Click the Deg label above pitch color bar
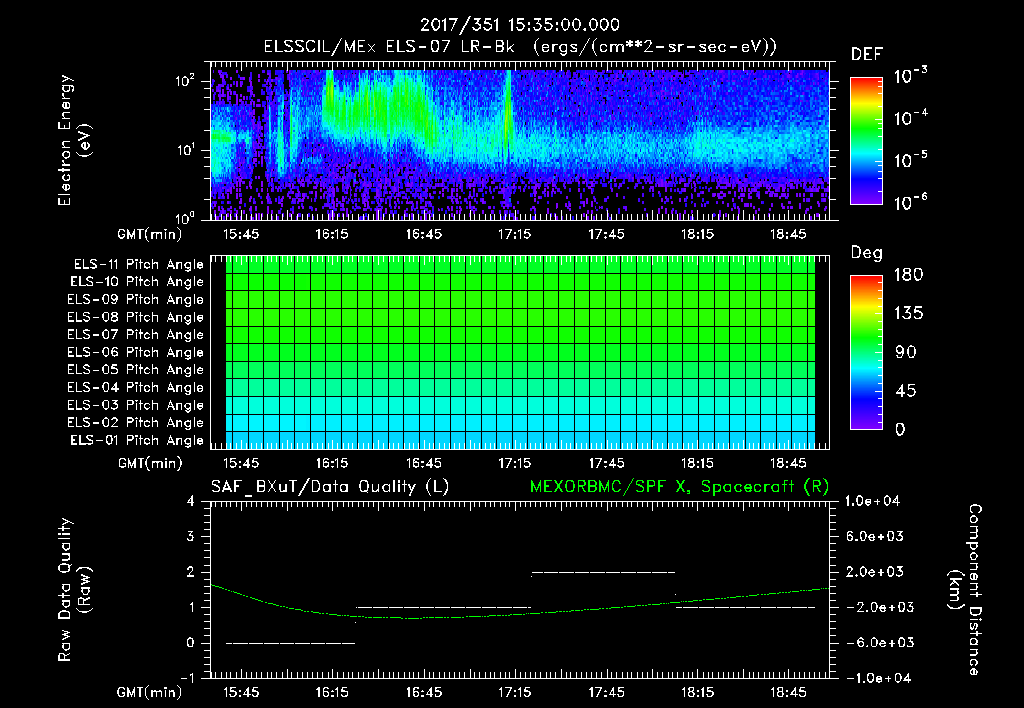1024x708 pixels. (x=867, y=253)
